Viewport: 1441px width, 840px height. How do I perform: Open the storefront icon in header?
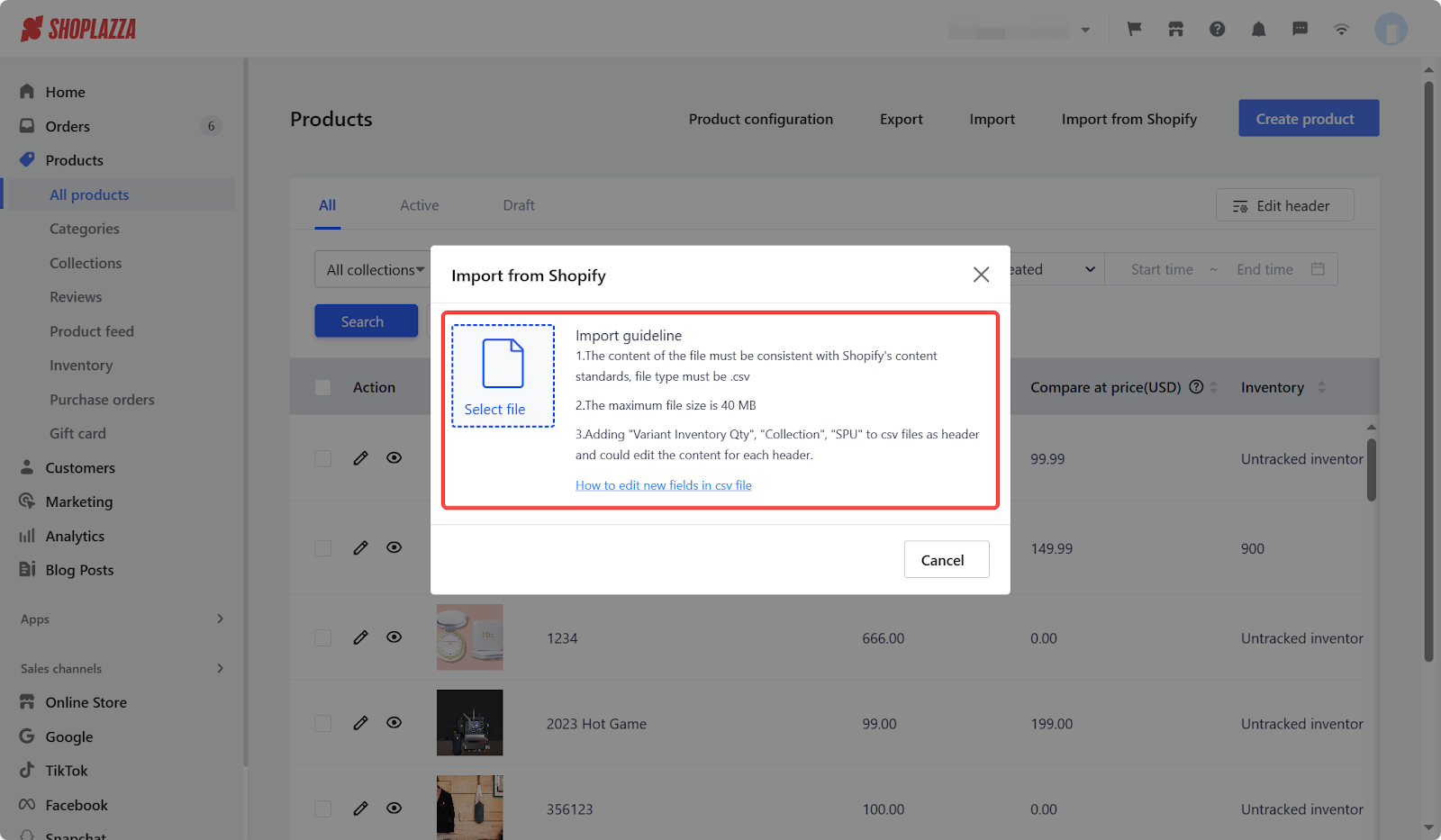pos(1175,29)
